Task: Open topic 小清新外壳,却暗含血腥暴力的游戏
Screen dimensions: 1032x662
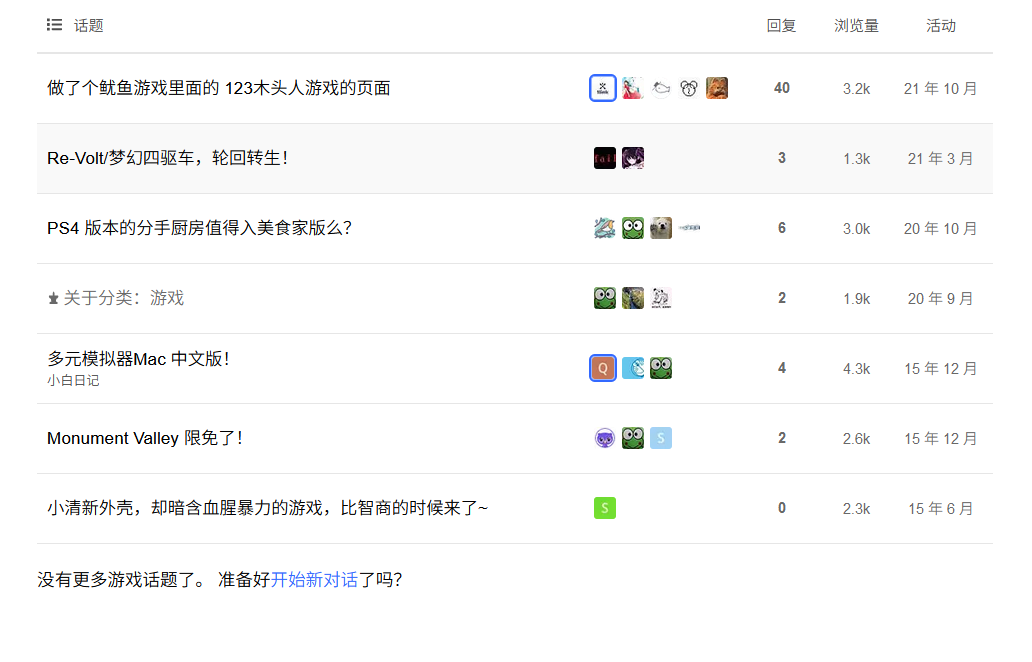Action: tap(267, 508)
